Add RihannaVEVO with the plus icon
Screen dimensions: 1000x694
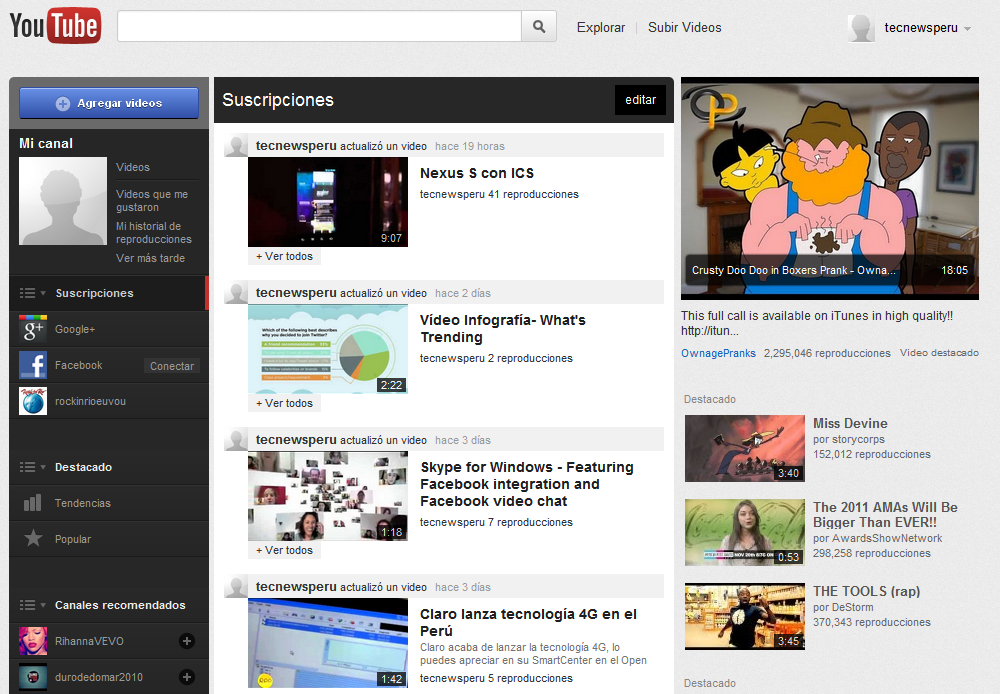(187, 641)
